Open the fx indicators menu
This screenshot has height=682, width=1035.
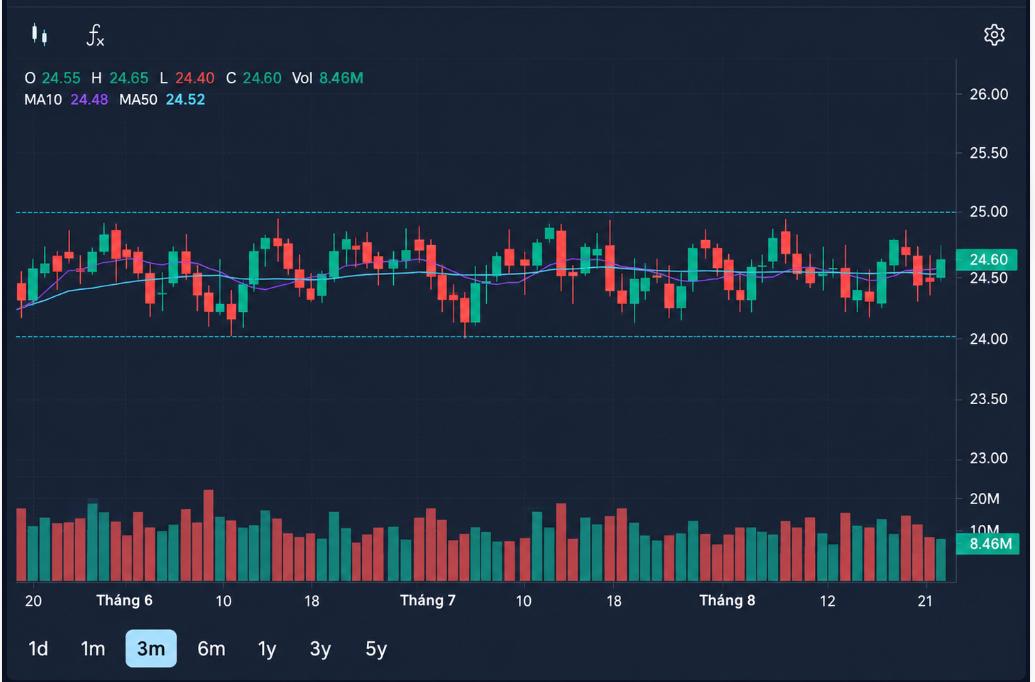pos(95,35)
